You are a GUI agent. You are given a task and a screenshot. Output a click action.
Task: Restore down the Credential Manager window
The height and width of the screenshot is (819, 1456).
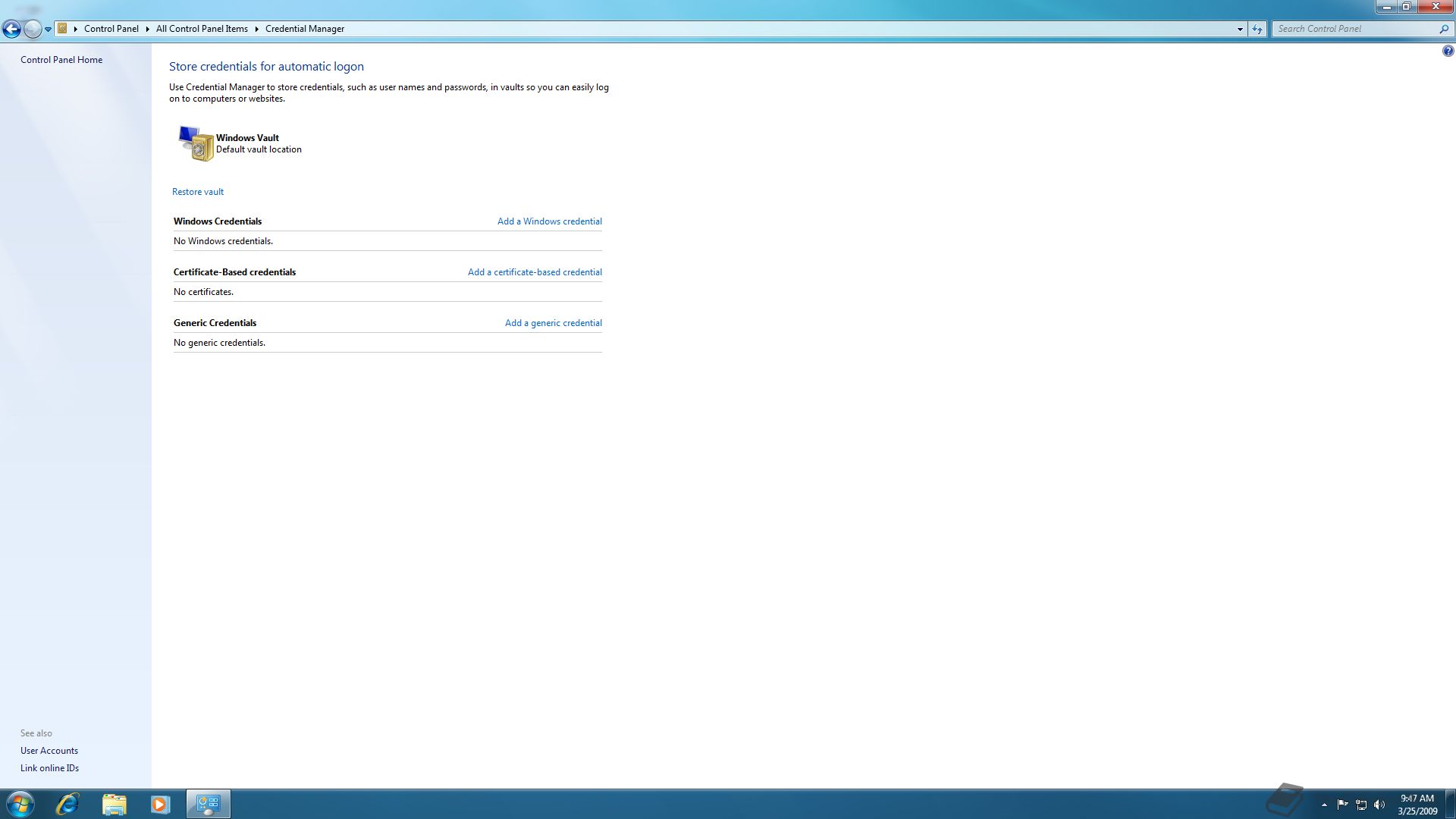pos(1407,7)
